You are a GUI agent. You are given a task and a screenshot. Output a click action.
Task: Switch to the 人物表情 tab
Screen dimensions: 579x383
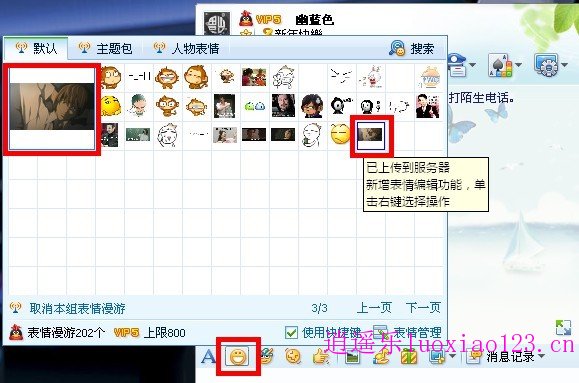187,48
